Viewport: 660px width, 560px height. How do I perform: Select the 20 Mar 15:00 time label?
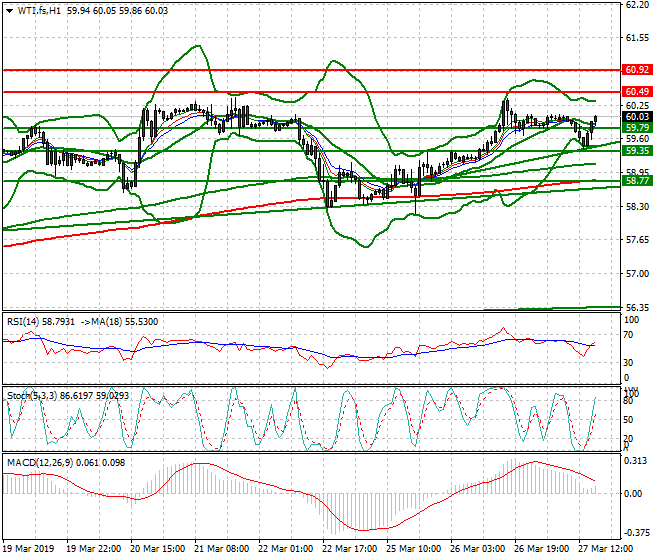point(157,549)
